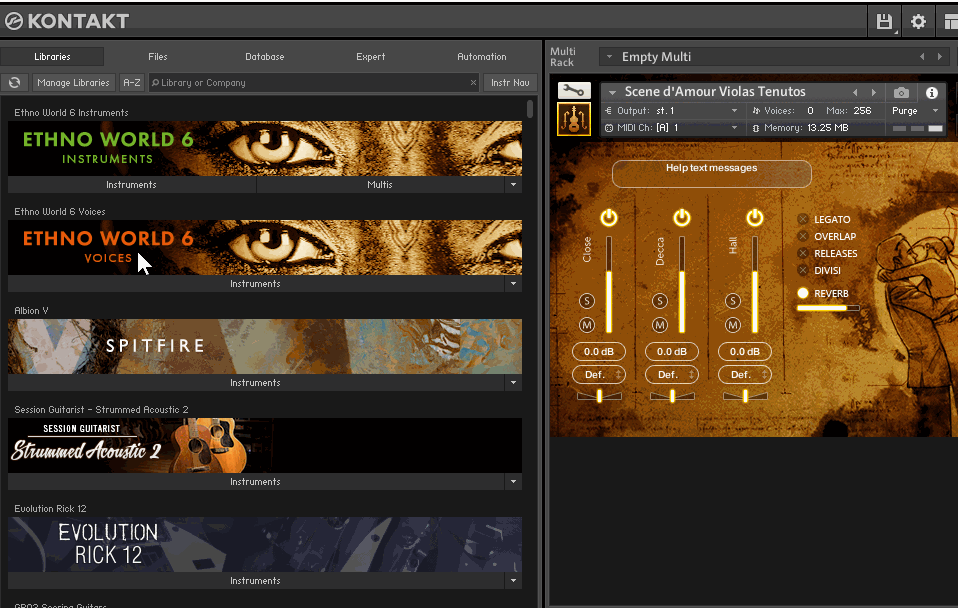Collapse Scene d'Amour instrument header arrow
This screenshot has height=608, width=958.
612,92
